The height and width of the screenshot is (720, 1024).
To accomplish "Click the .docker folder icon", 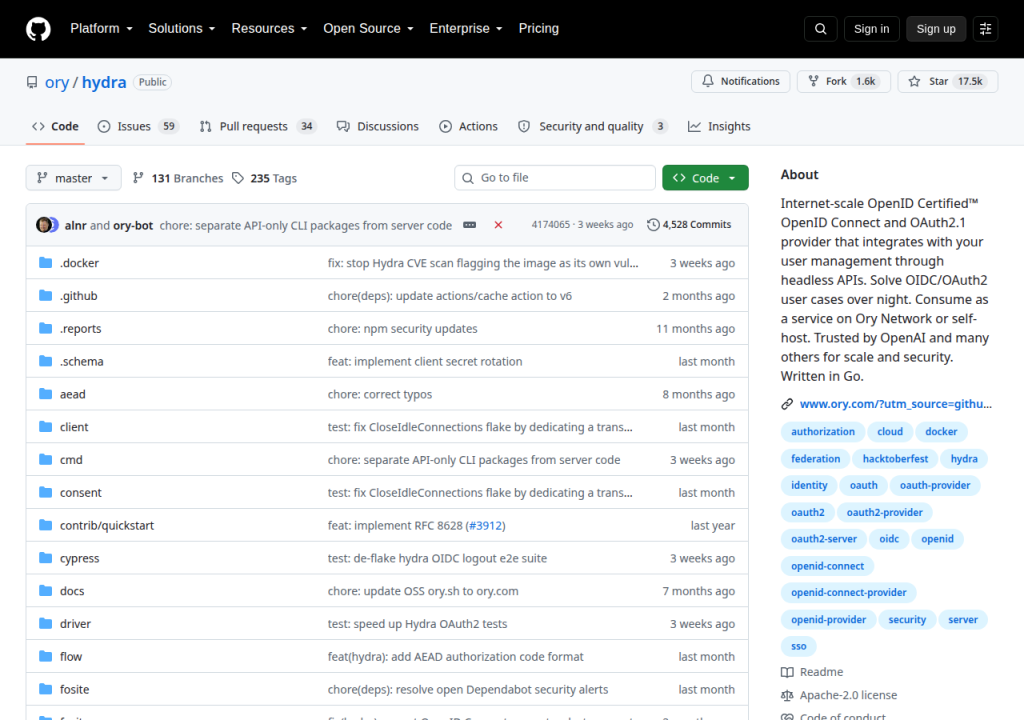I will point(45,263).
